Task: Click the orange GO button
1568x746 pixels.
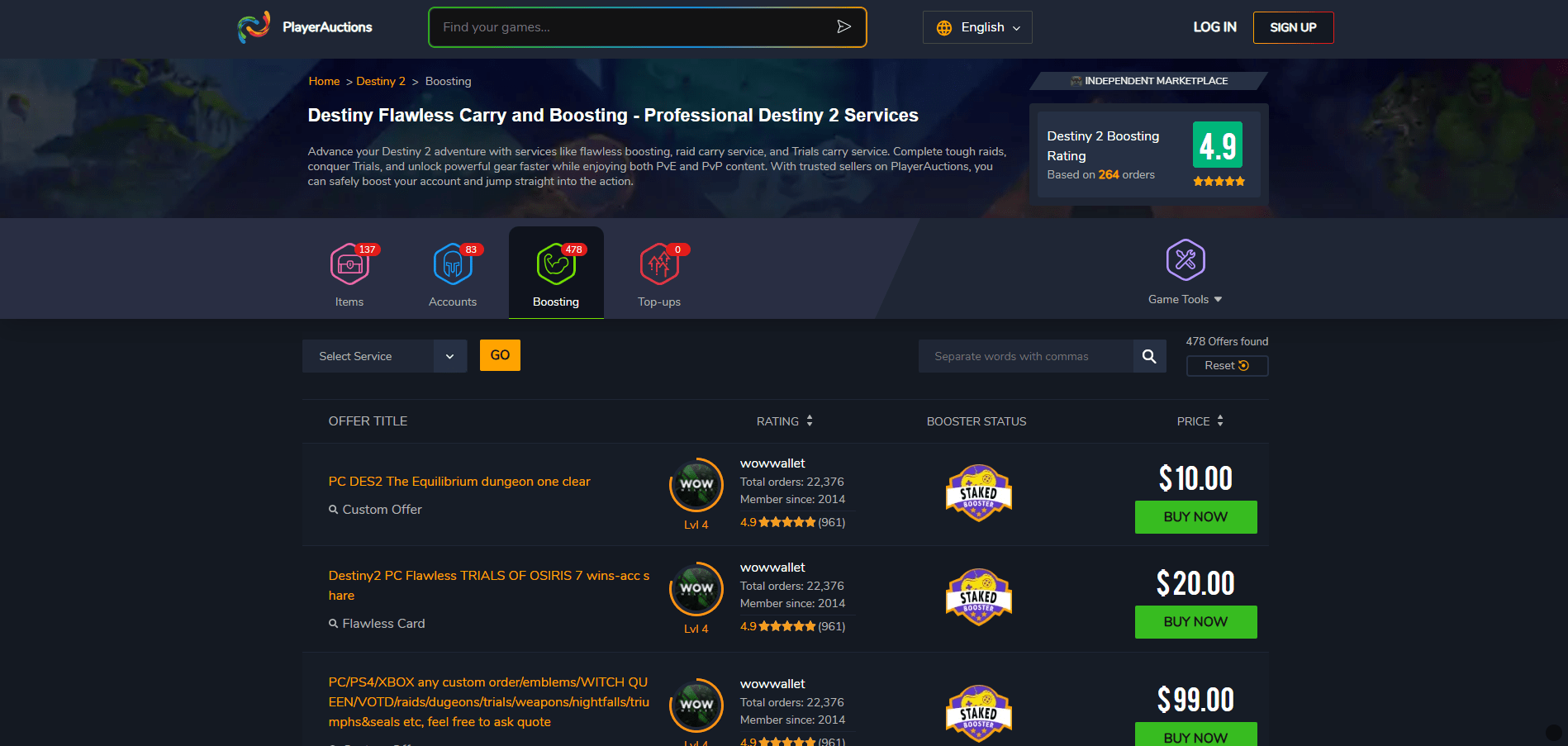Action: click(500, 355)
